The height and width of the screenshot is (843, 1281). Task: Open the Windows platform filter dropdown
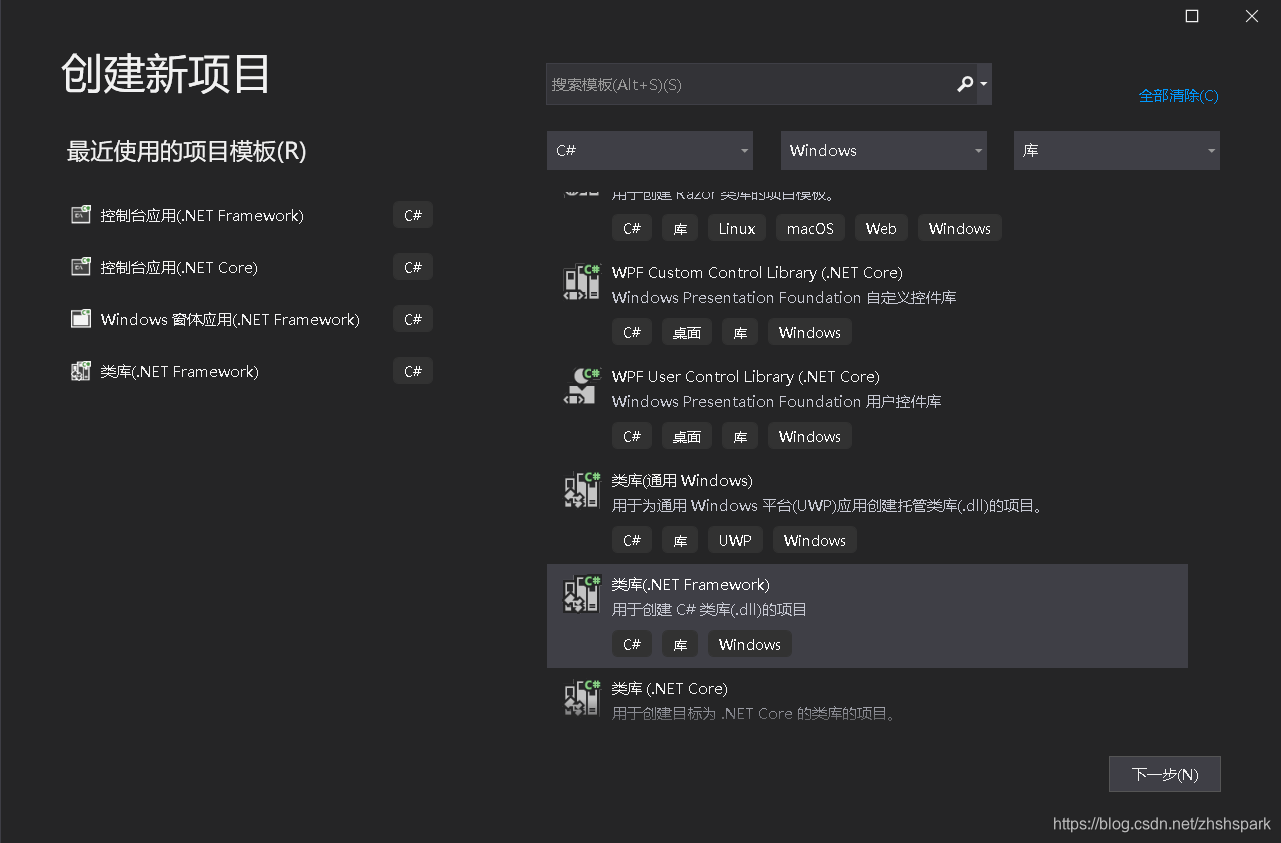[x=884, y=150]
